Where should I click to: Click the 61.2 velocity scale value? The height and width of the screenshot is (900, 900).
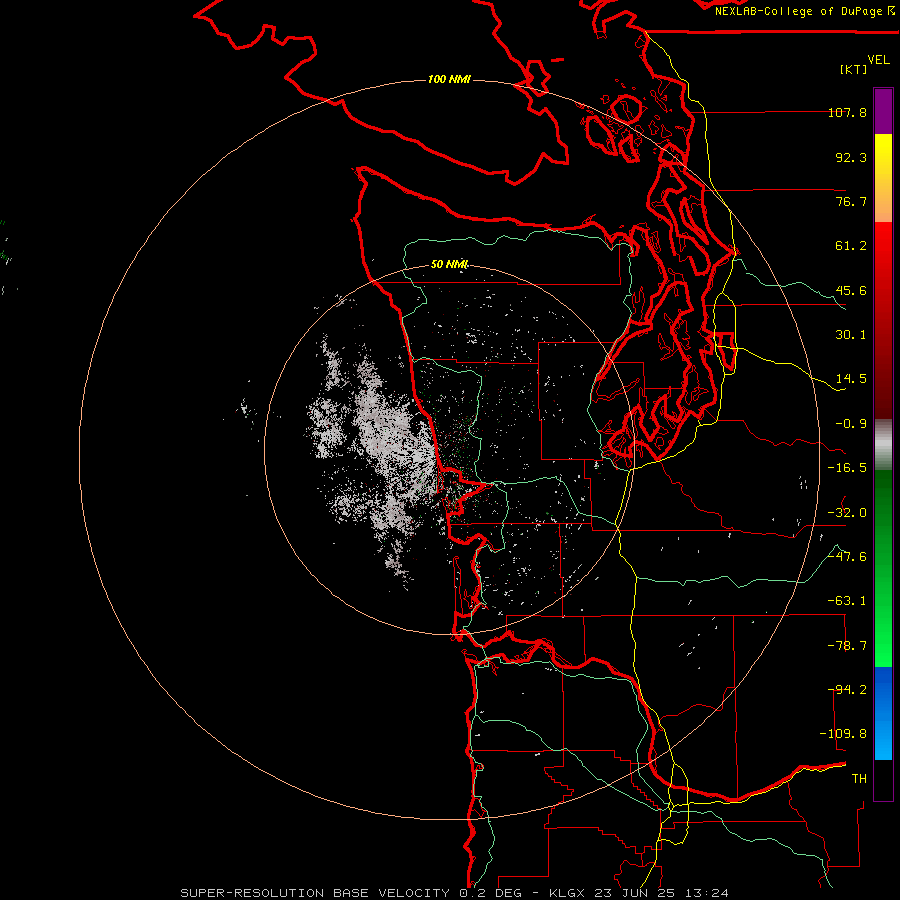coord(851,246)
